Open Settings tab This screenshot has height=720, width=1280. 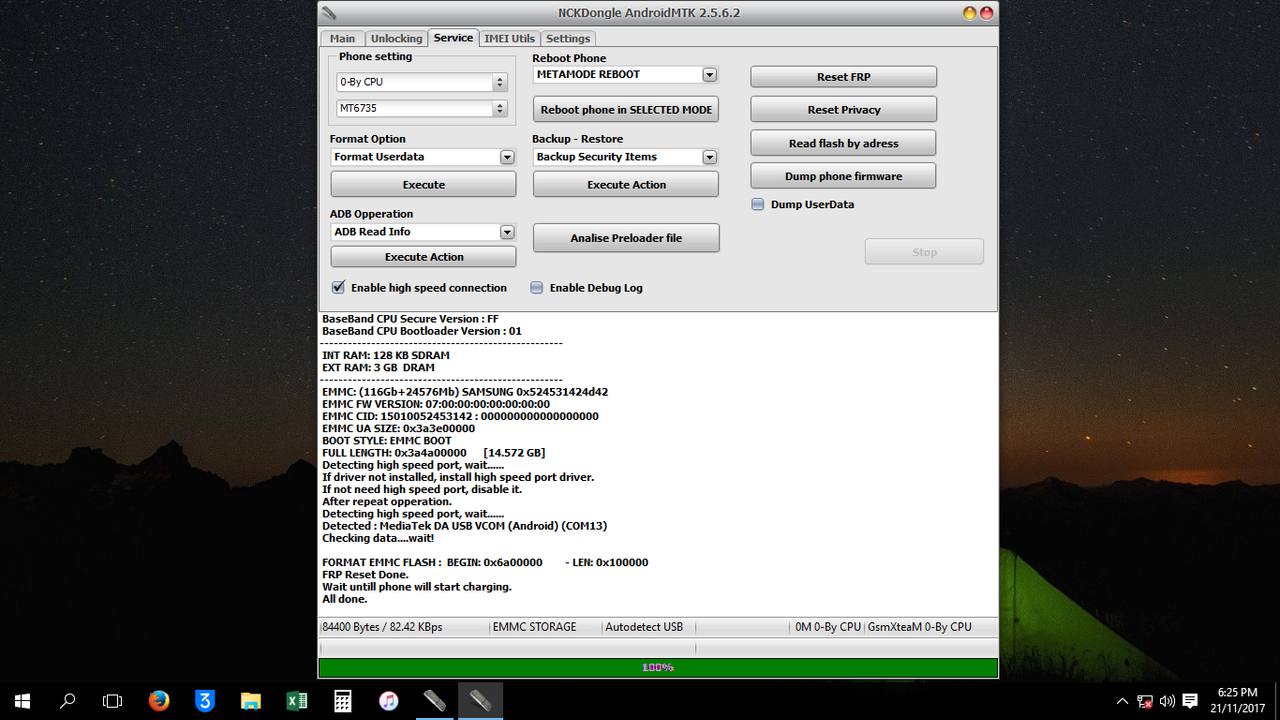[x=568, y=39]
